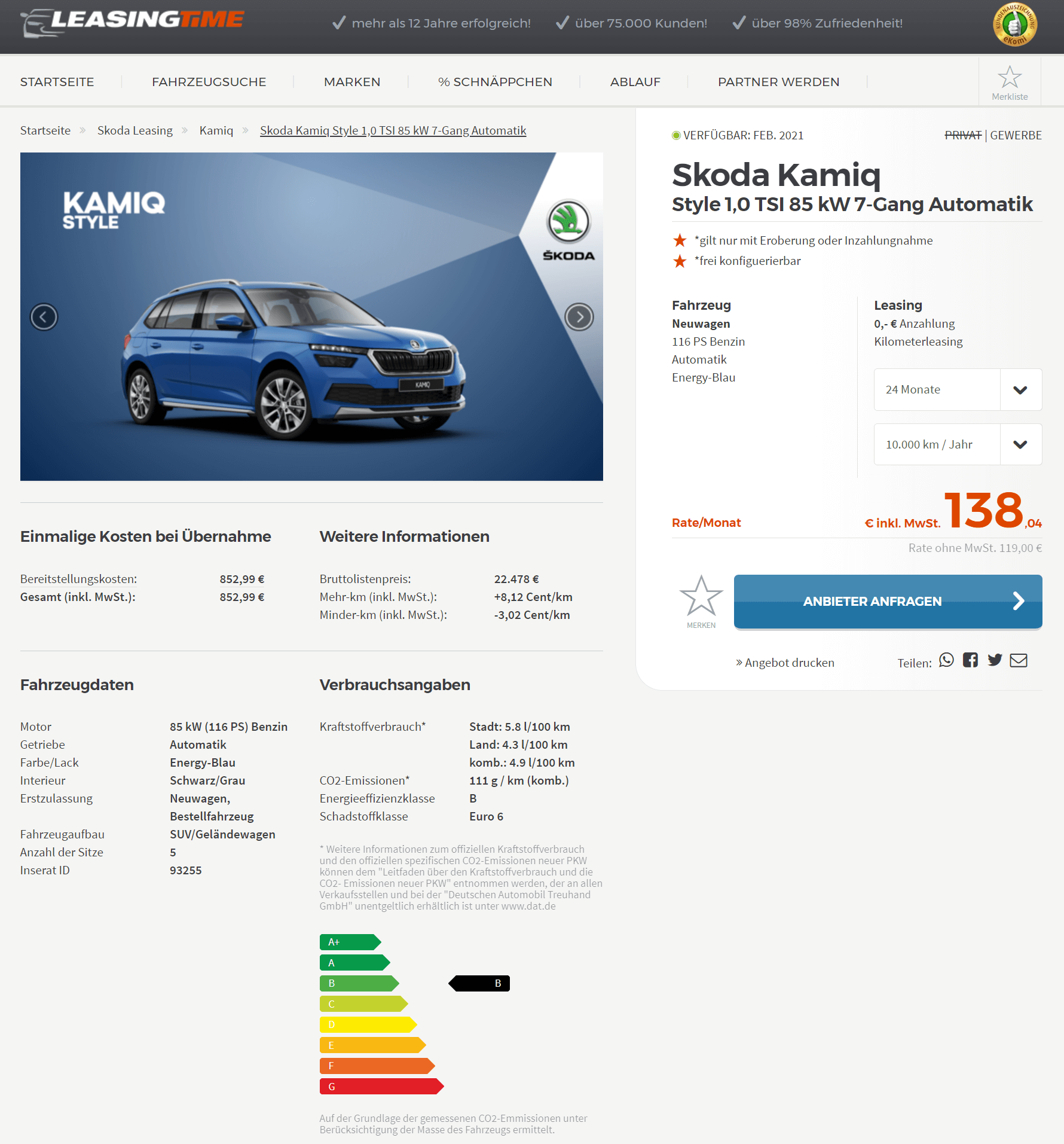Viewport: 1064px width, 1144px height.
Task: Click the CO2 value 111 g / km
Action: point(519,780)
